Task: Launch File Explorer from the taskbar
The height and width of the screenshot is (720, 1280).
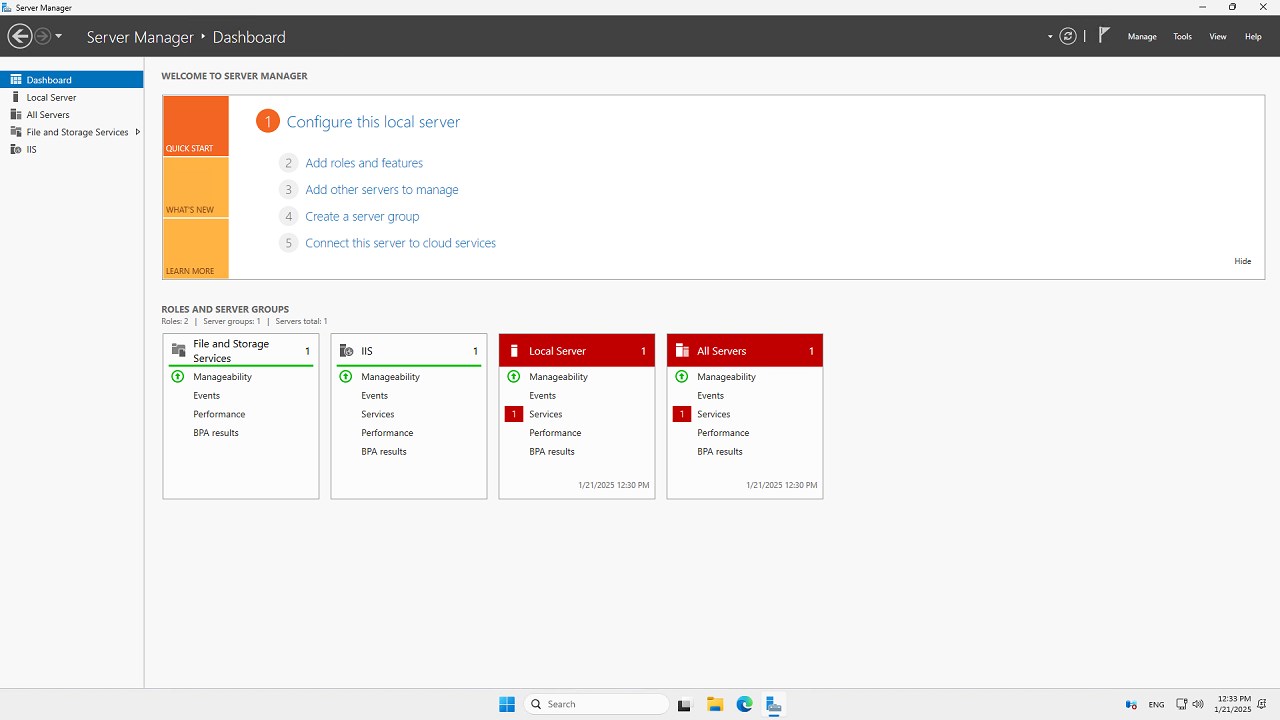Action: 714,704
